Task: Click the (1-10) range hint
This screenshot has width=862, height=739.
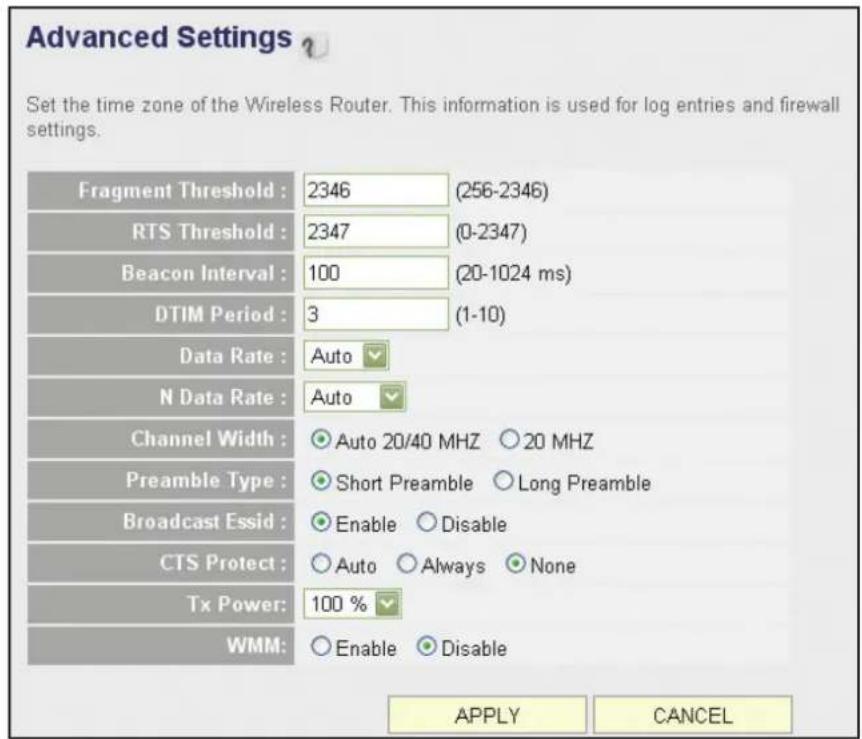Action: pos(480,315)
